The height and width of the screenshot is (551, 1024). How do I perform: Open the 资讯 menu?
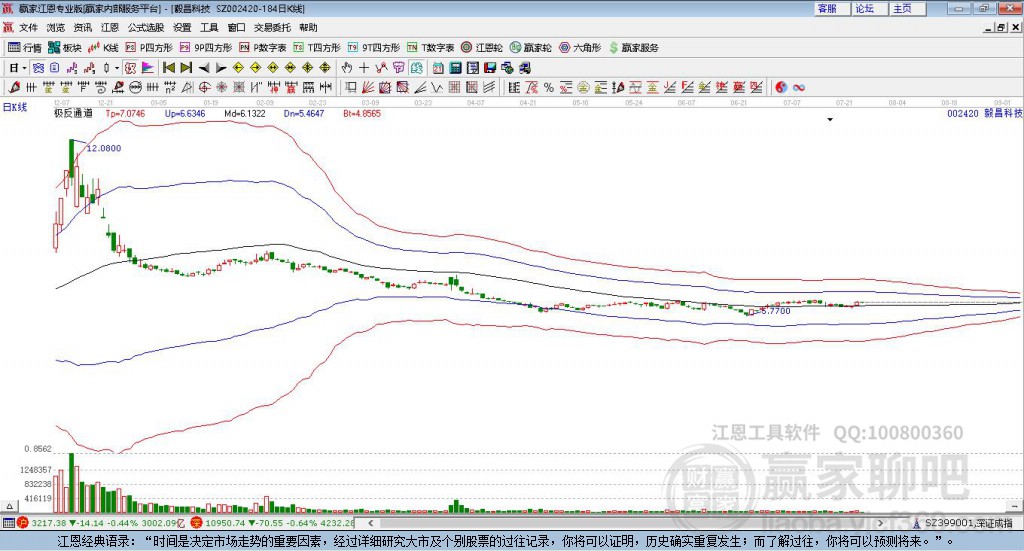tap(82, 27)
